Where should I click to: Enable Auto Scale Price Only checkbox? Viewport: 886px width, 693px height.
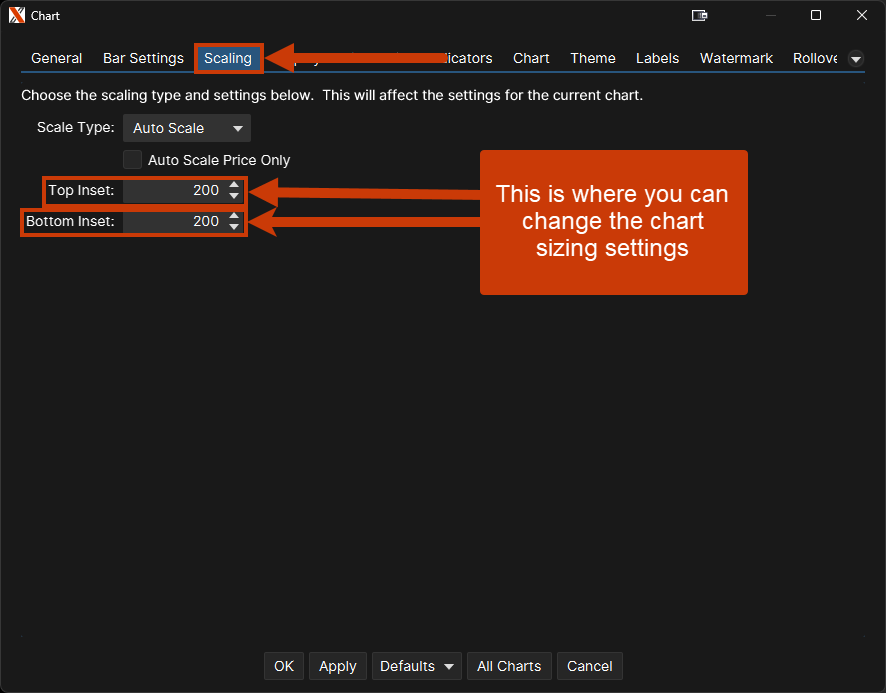pyautogui.click(x=133, y=160)
